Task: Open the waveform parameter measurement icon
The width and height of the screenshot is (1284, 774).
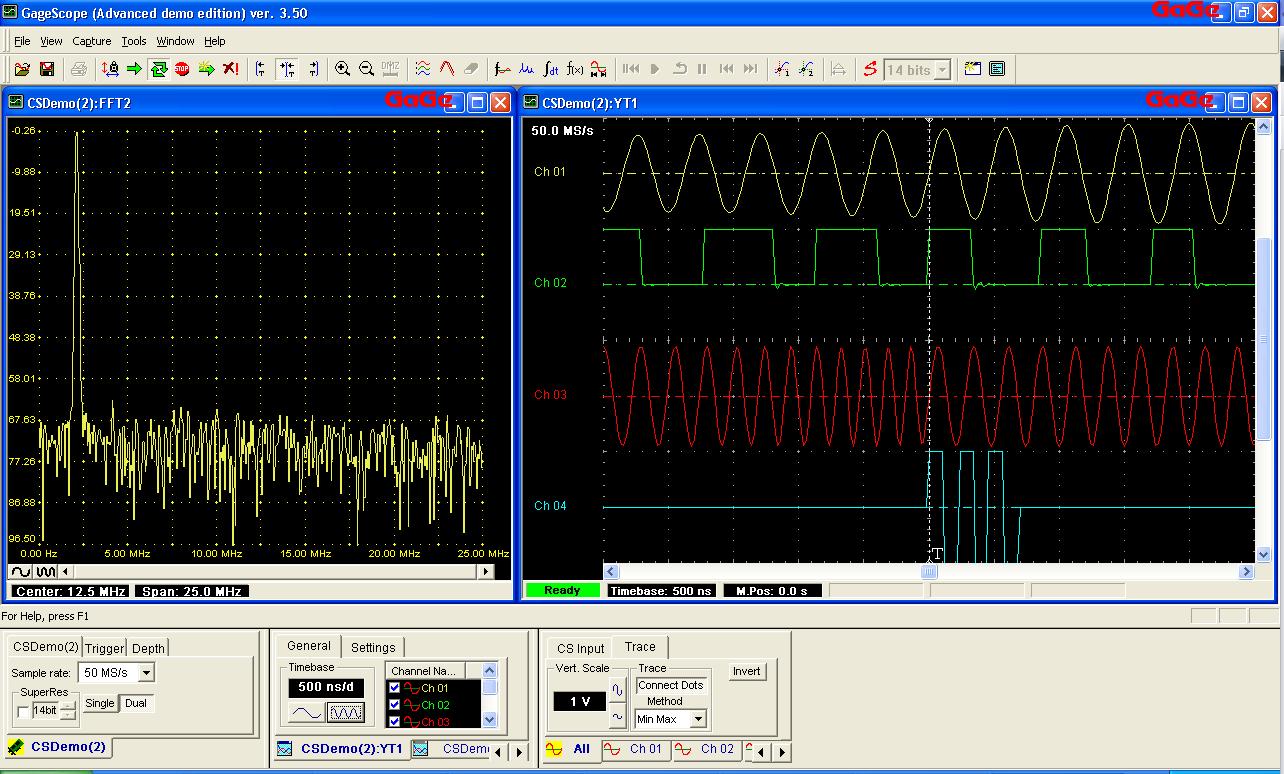Action: [503, 69]
